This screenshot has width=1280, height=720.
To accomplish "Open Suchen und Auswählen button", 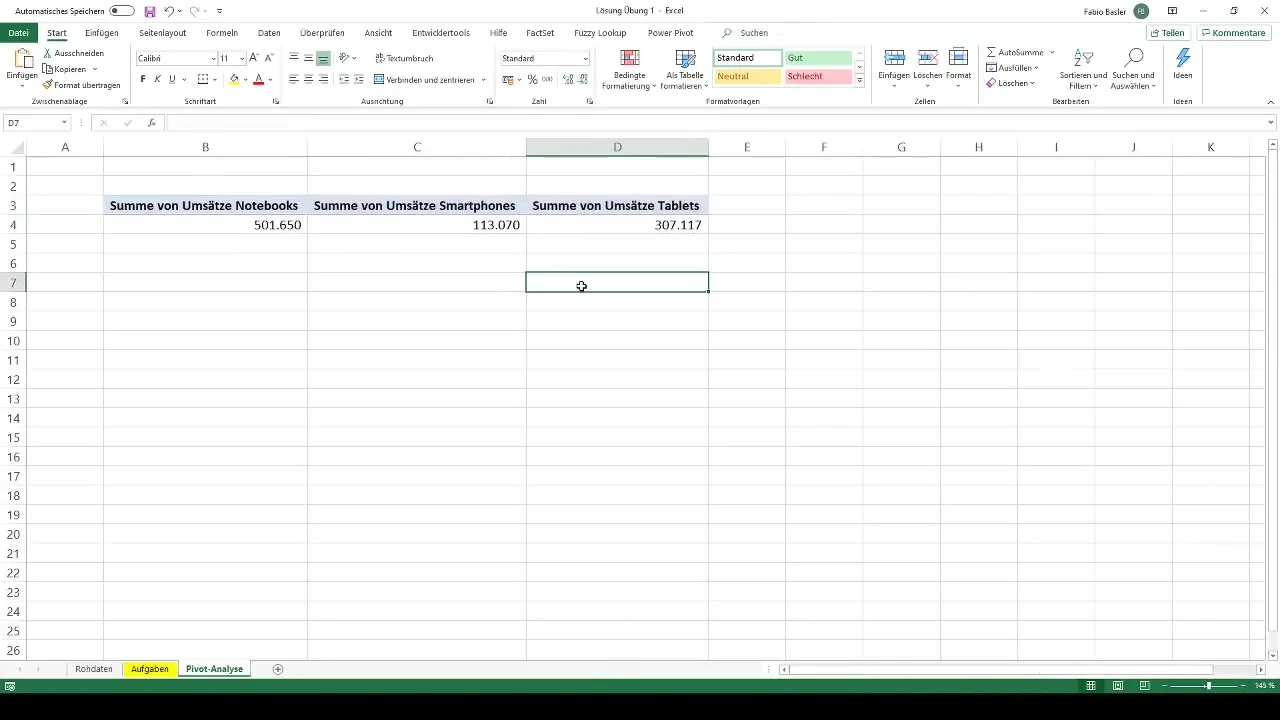I will [1133, 68].
